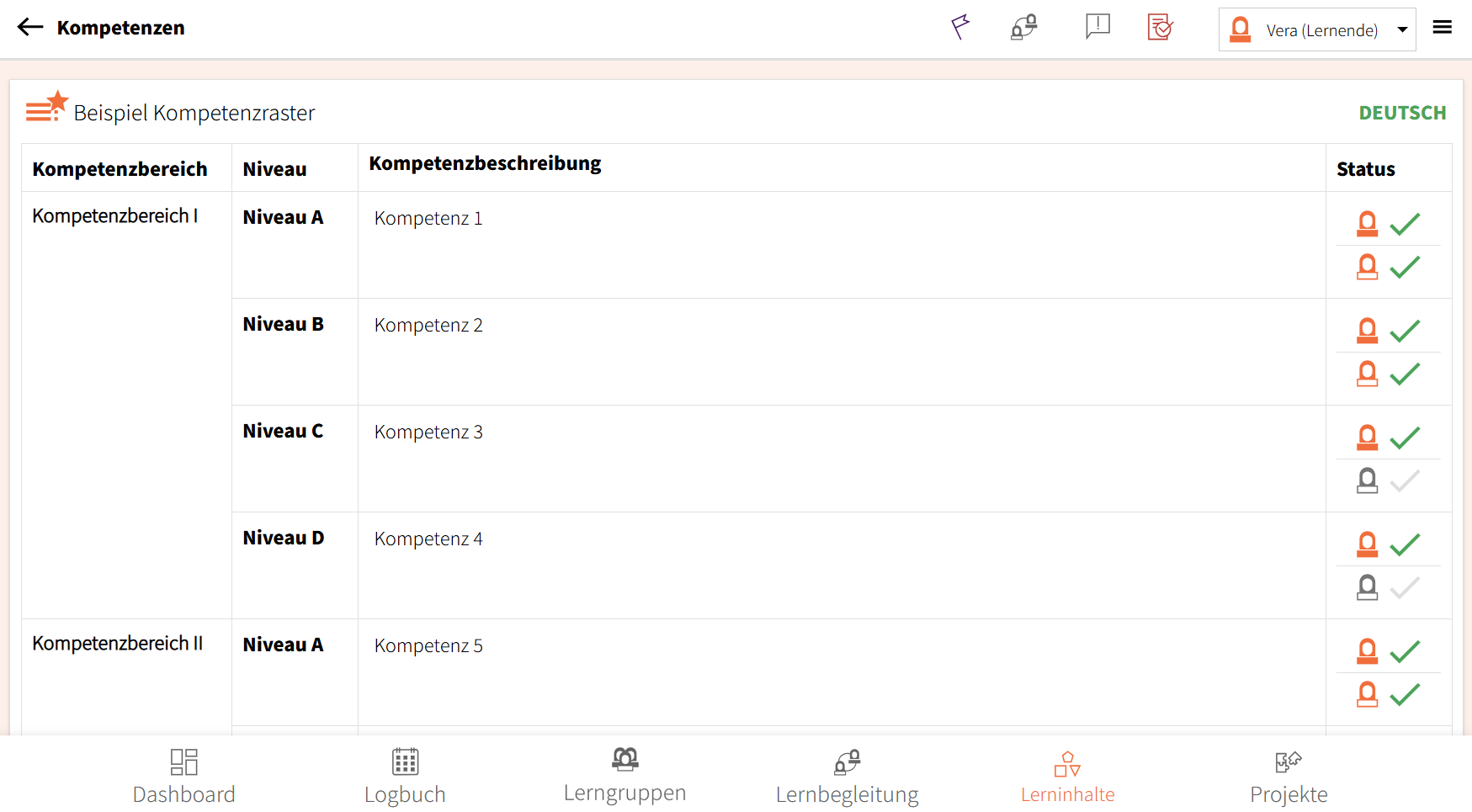This screenshot has height=812, width=1472.
Task: Select the Kompetenz 4 description
Action: coord(428,539)
